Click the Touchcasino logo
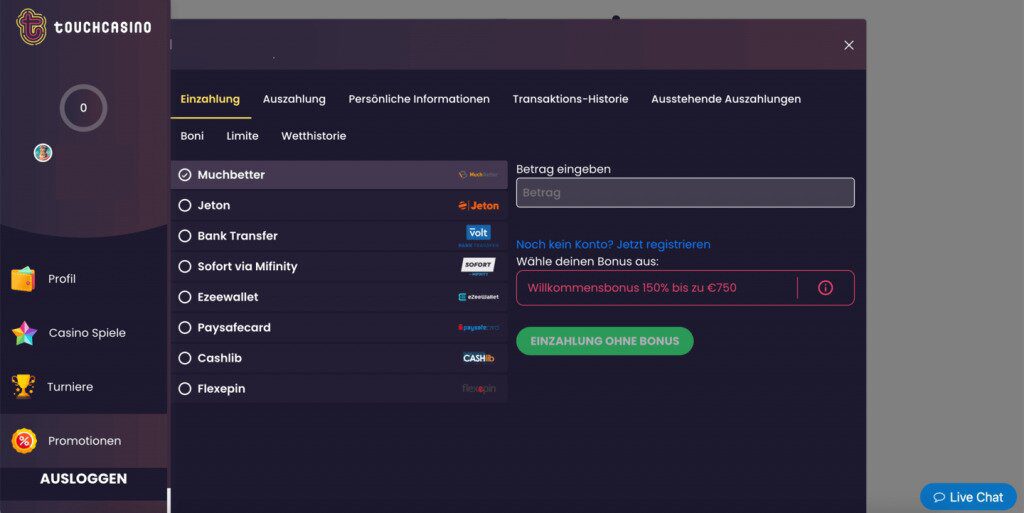 pyautogui.click(x=84, y=27)
